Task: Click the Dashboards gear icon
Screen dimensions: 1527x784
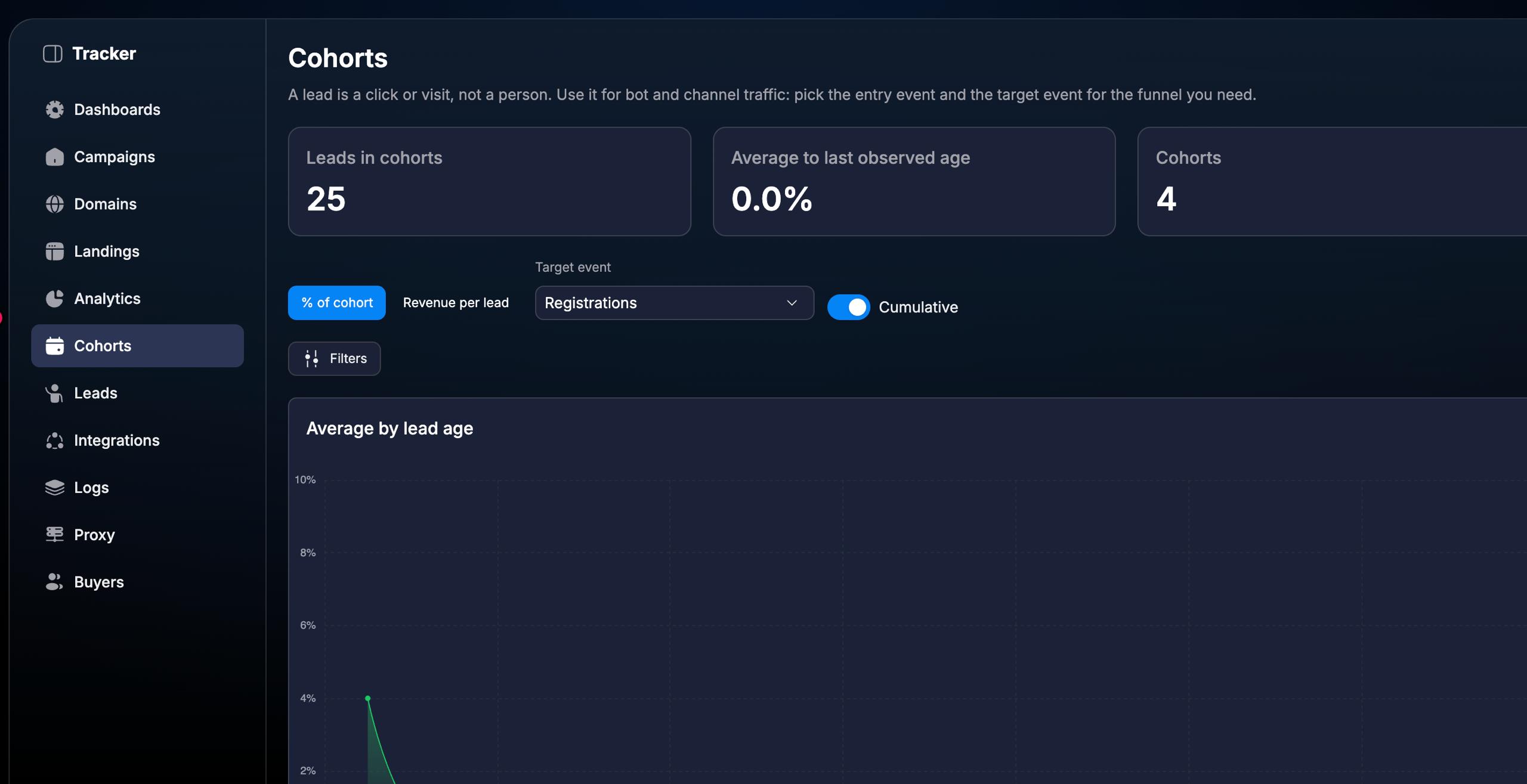Action: [54, 110]
